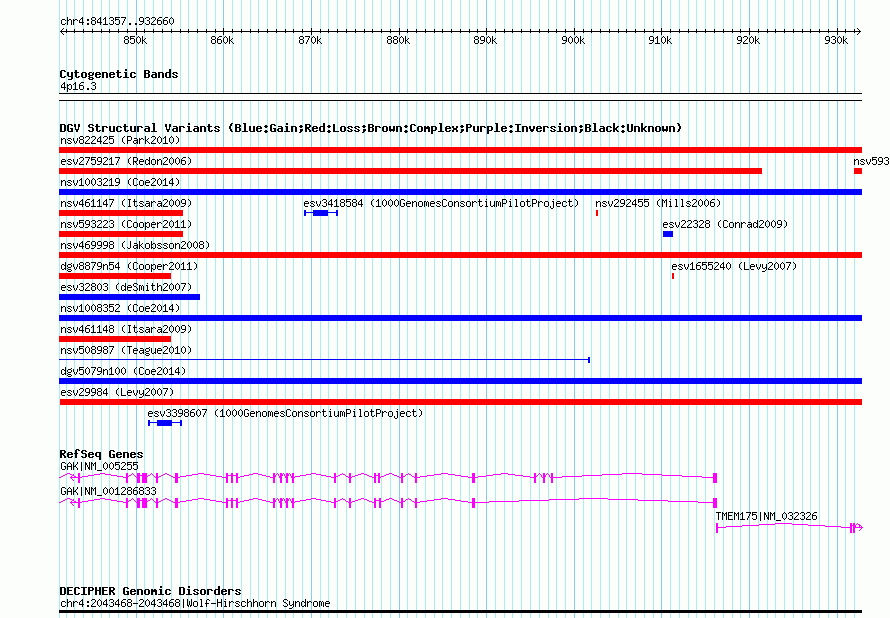890x618 pixels.
Task: Click the nsv593223 (Cooper2011) red bar
Action: (121, 234)
